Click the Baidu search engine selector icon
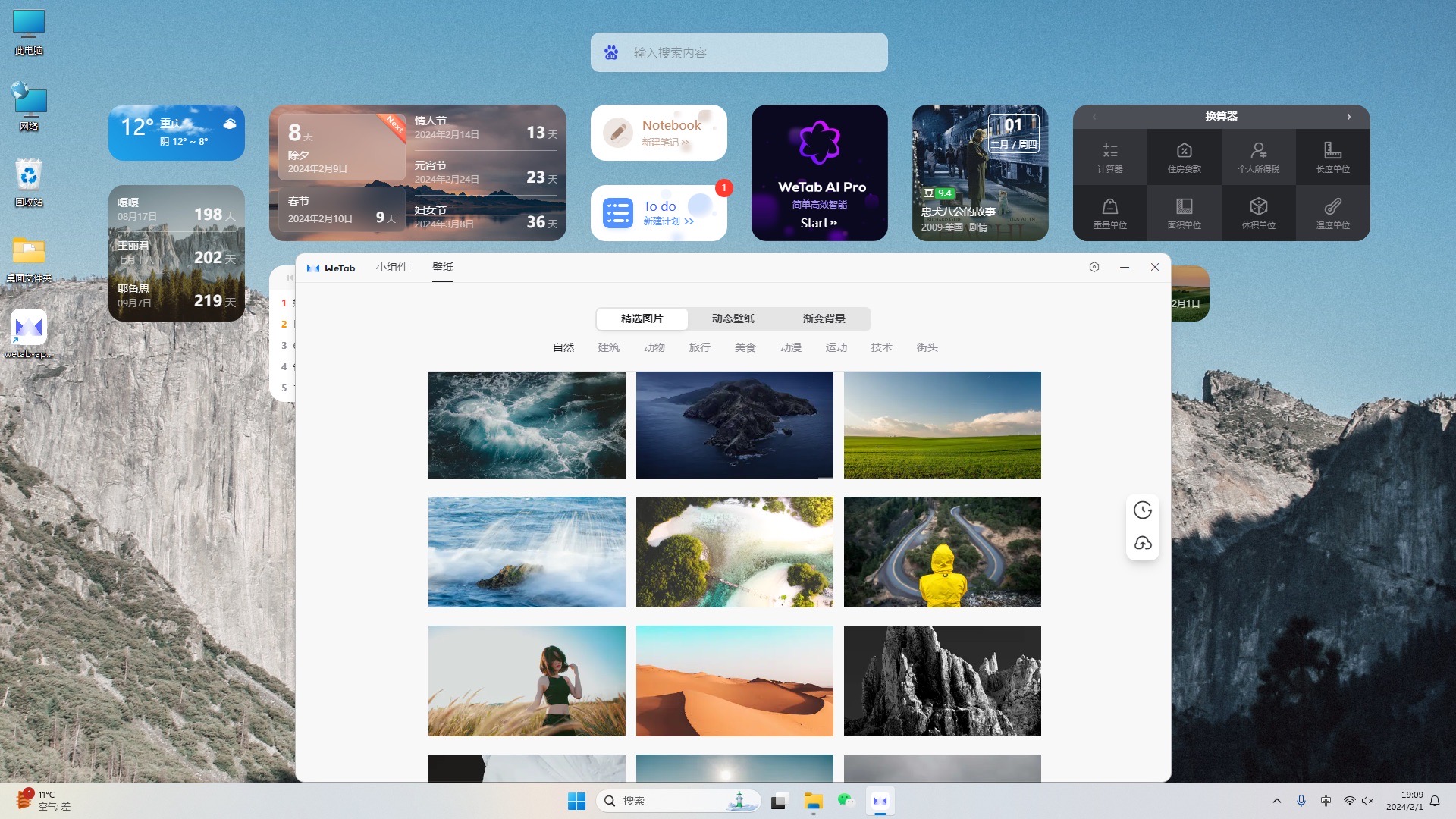 tap(611, 52)
